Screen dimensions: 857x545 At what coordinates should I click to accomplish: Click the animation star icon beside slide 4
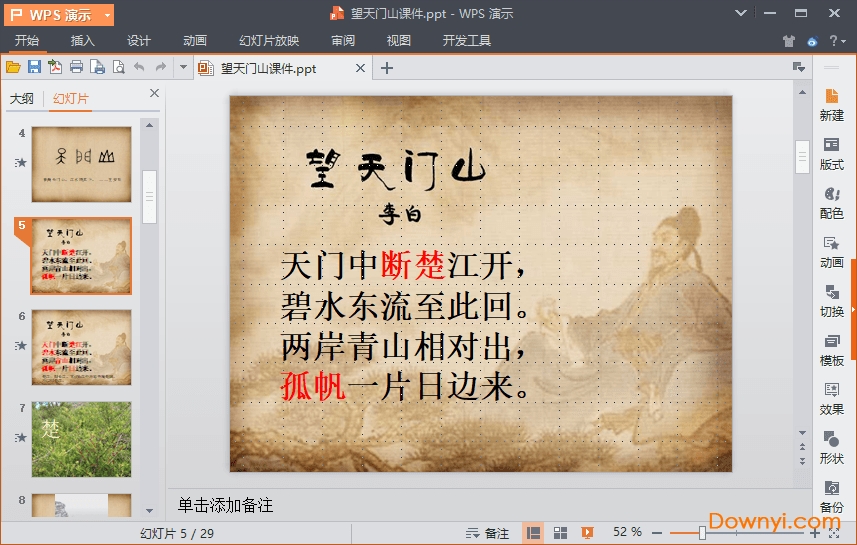[x=21, y=162]
